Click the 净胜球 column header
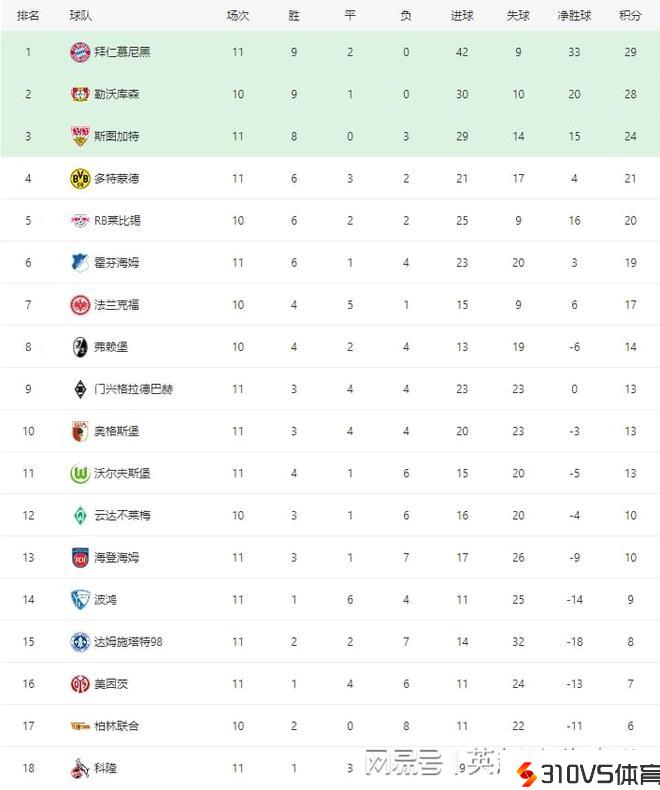This screenshot has height=790, width=660. 574,15
